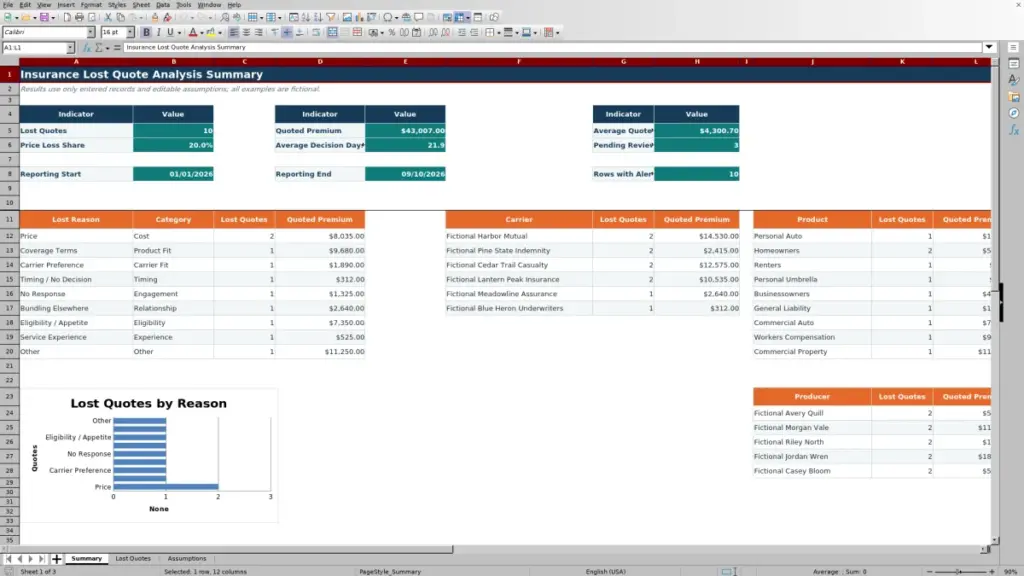Expand the formula bar arrow
This screenshot has height=576, width=1024.
click(x=989, y=47)
